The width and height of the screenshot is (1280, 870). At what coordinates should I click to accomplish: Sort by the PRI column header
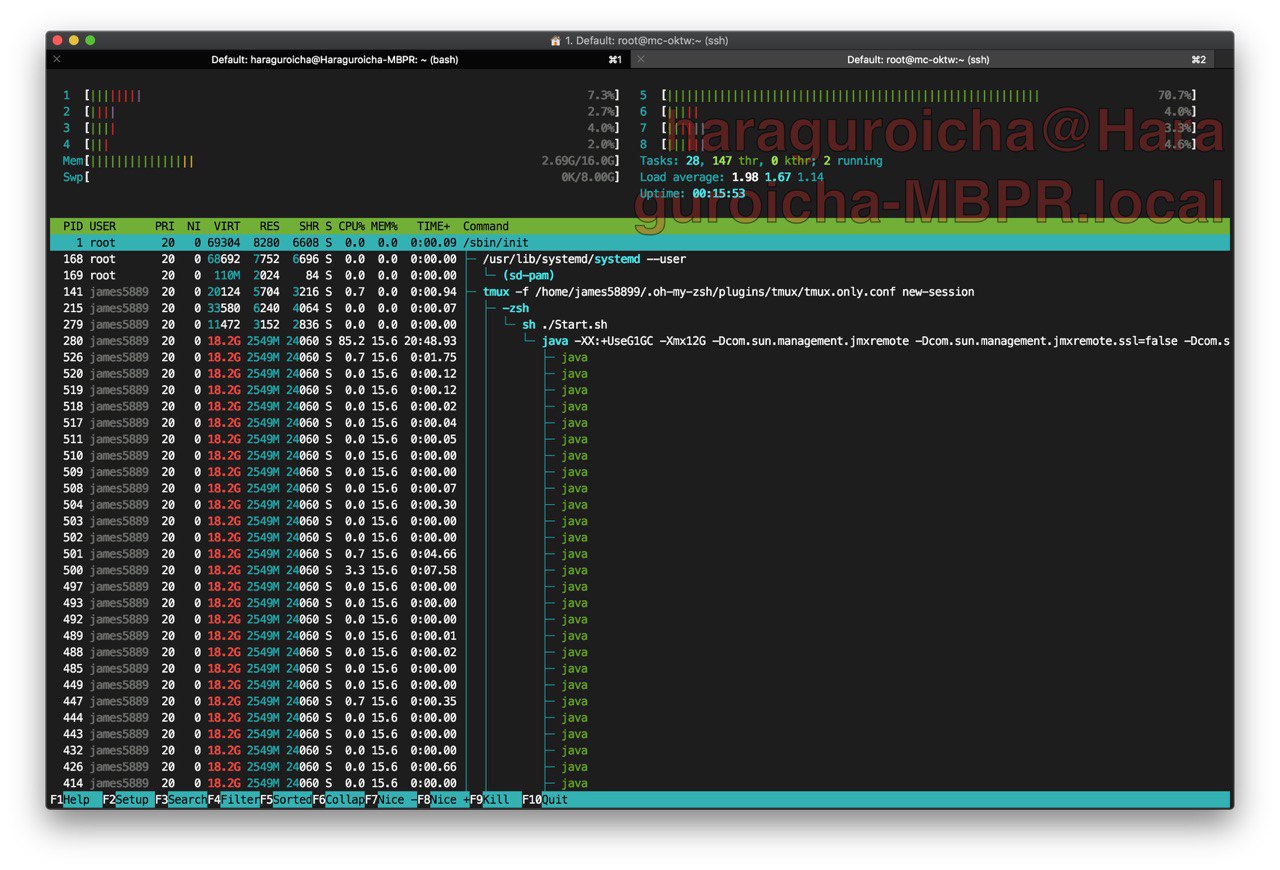(x=165, y=227)
